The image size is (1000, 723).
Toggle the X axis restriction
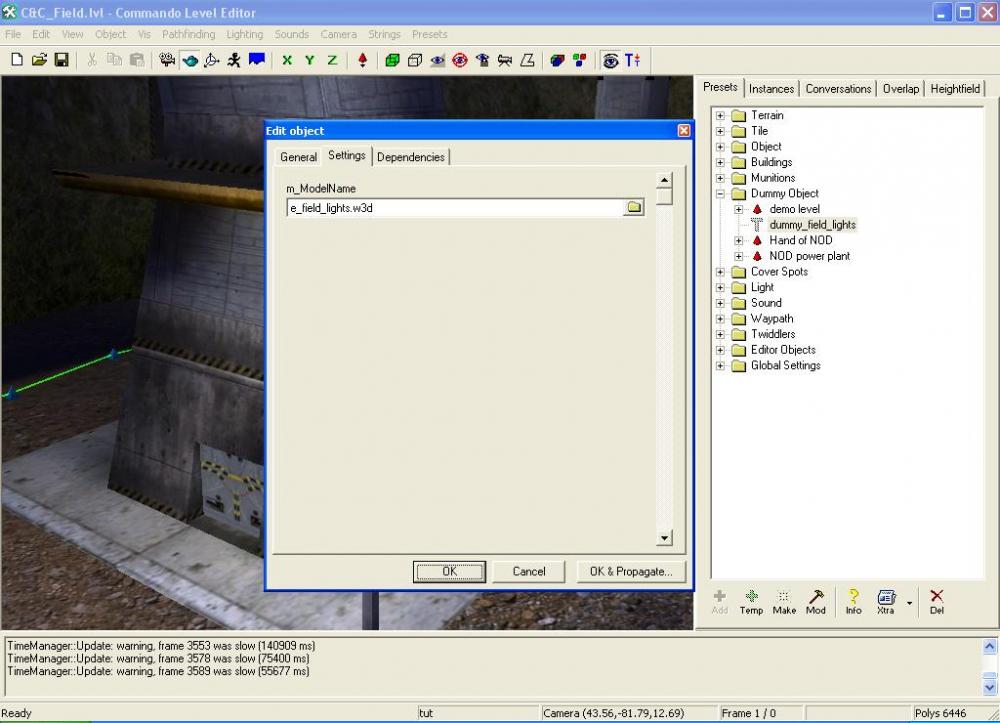pos(287,60)
